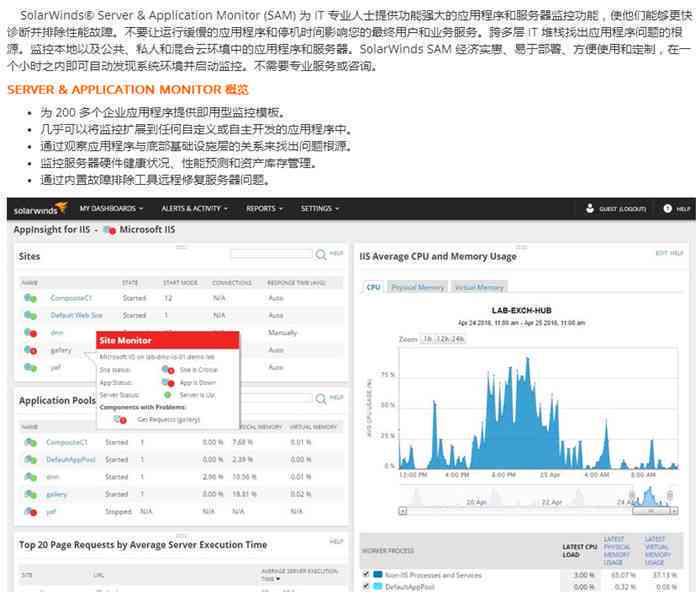
Task: Click the Microsoft IIS status icon in breadcrumb
Action: point(109,230)
